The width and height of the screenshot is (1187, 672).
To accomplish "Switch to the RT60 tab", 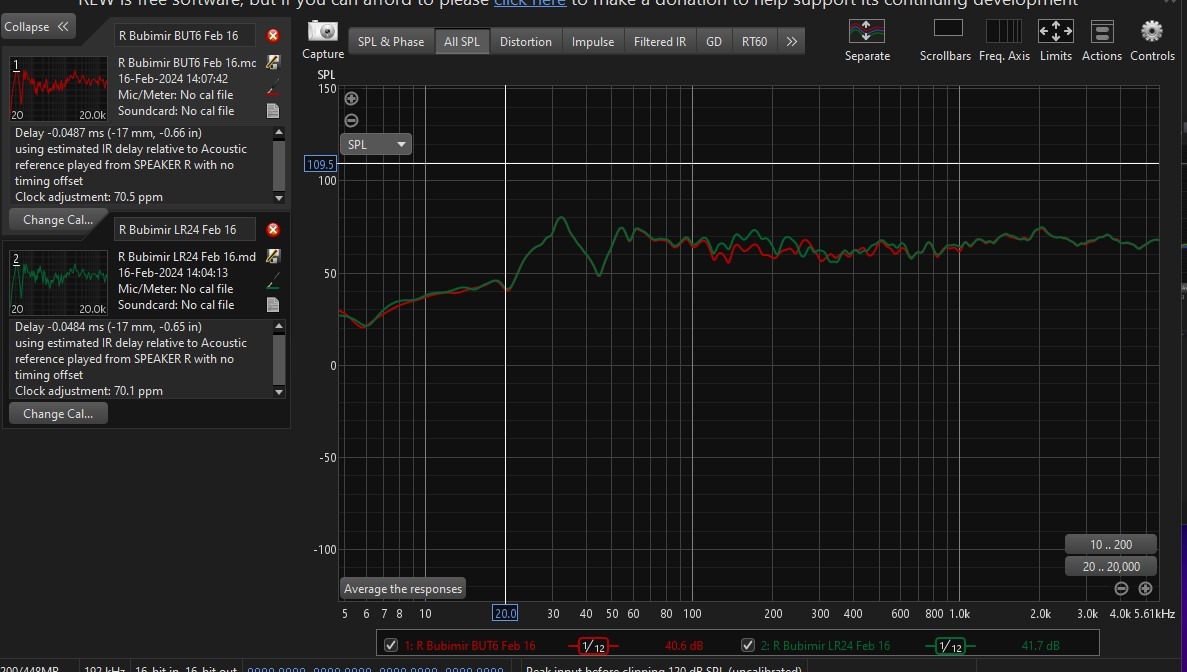I will pos(754,42).
